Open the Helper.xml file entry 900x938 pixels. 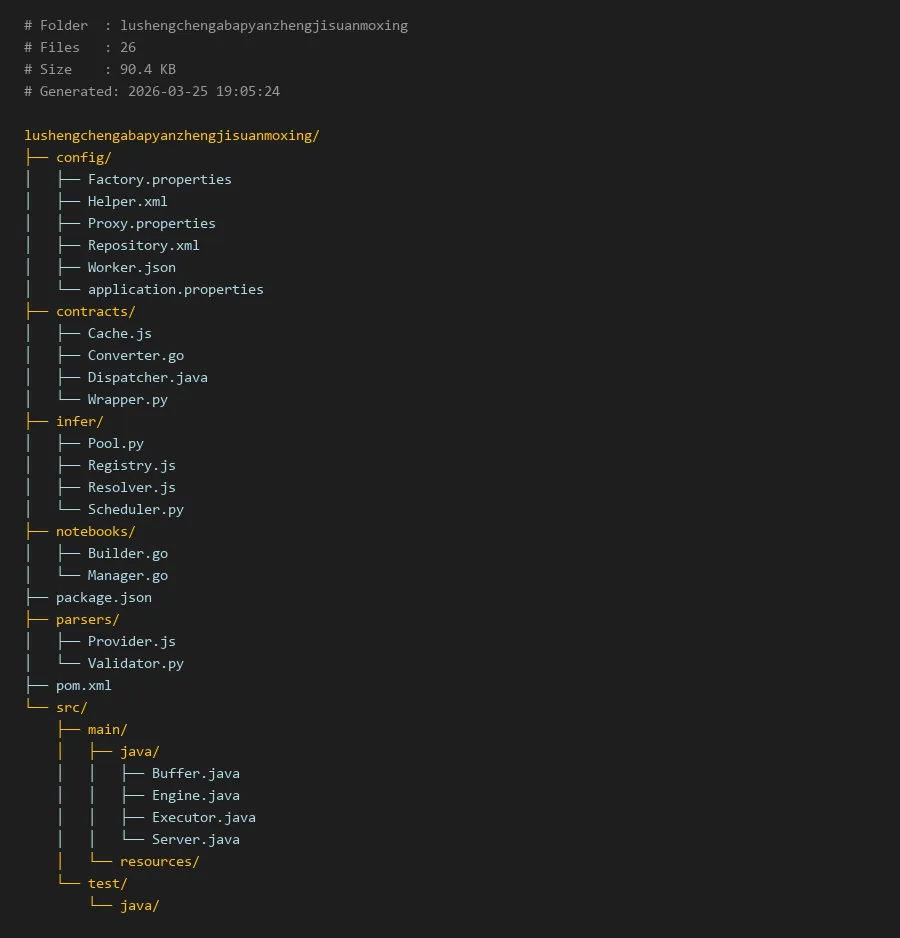(127, 201)
